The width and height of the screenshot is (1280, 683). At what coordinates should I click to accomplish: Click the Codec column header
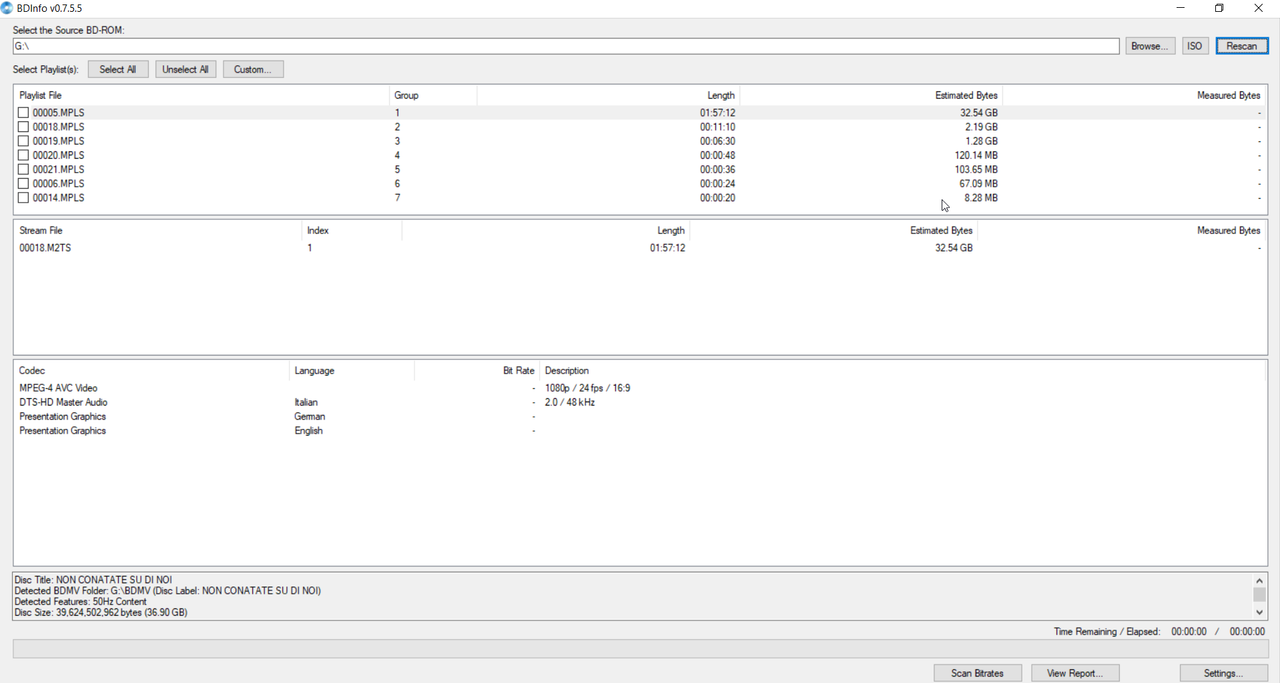151,370
